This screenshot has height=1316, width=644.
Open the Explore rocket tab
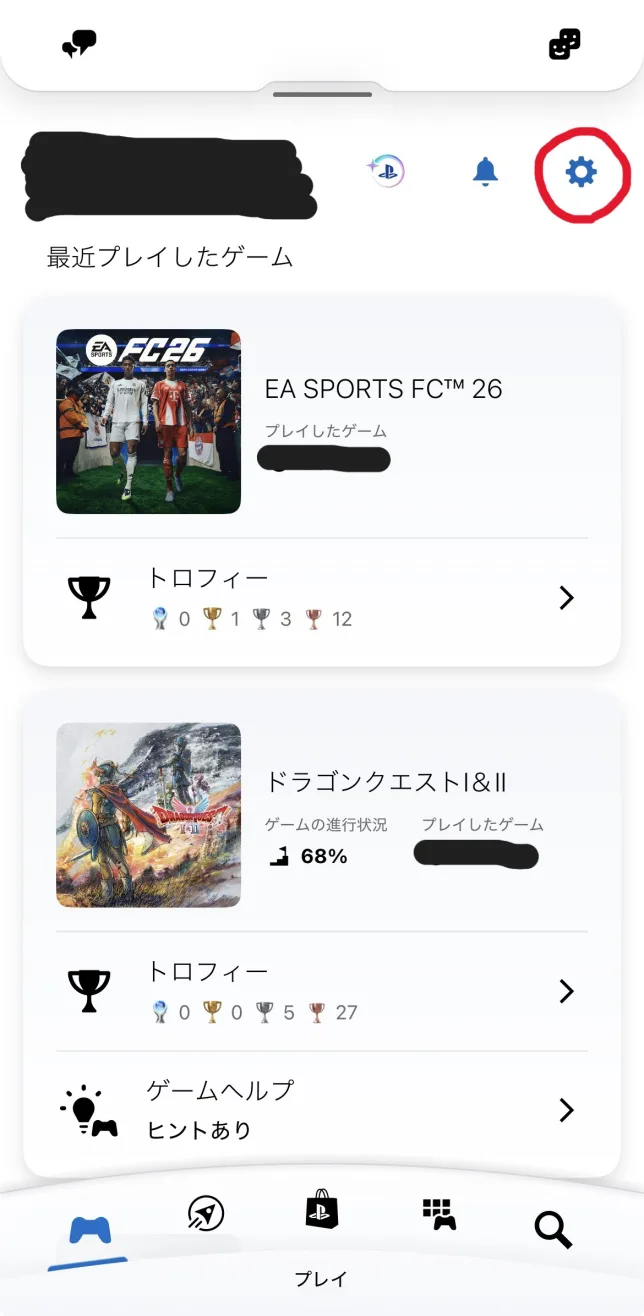pos(206,1213)
